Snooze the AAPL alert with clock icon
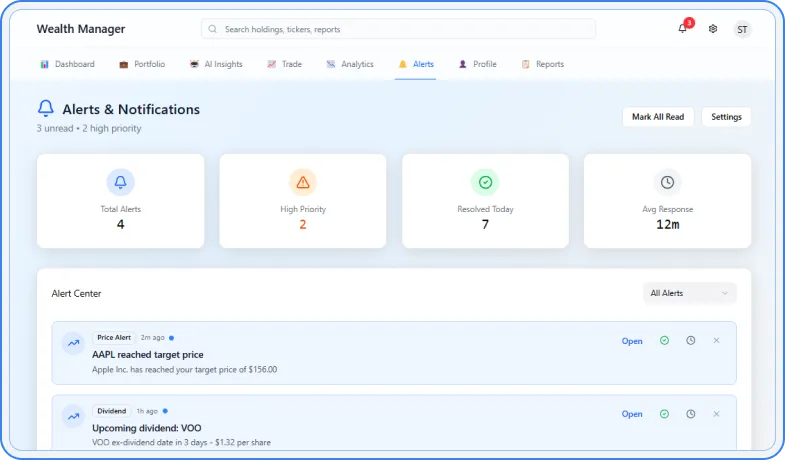Screen dimensions: 785x460 pos(691,340)
